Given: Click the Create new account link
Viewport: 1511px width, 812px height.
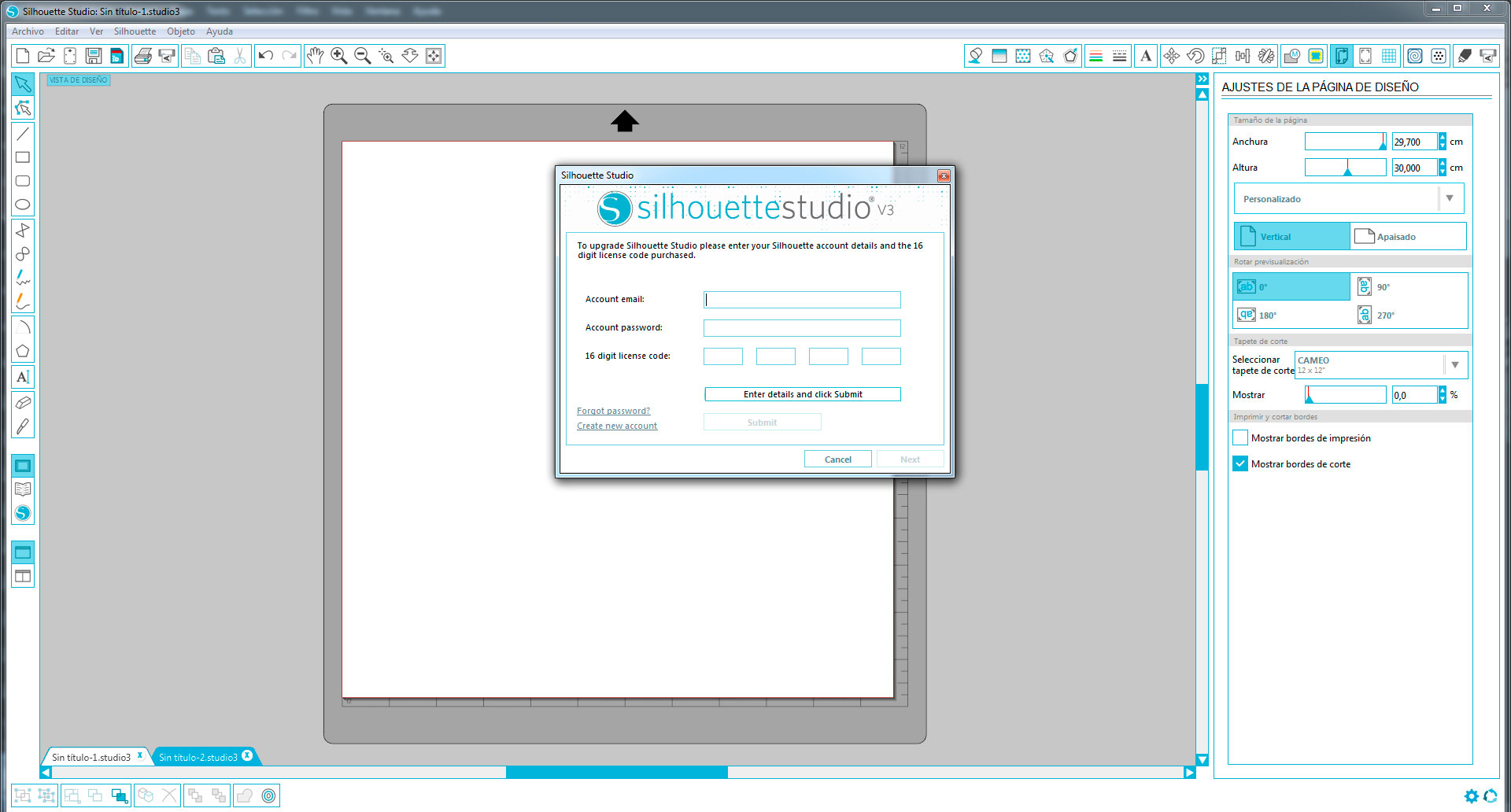Looking at the screenshot, I should point(617,426).
